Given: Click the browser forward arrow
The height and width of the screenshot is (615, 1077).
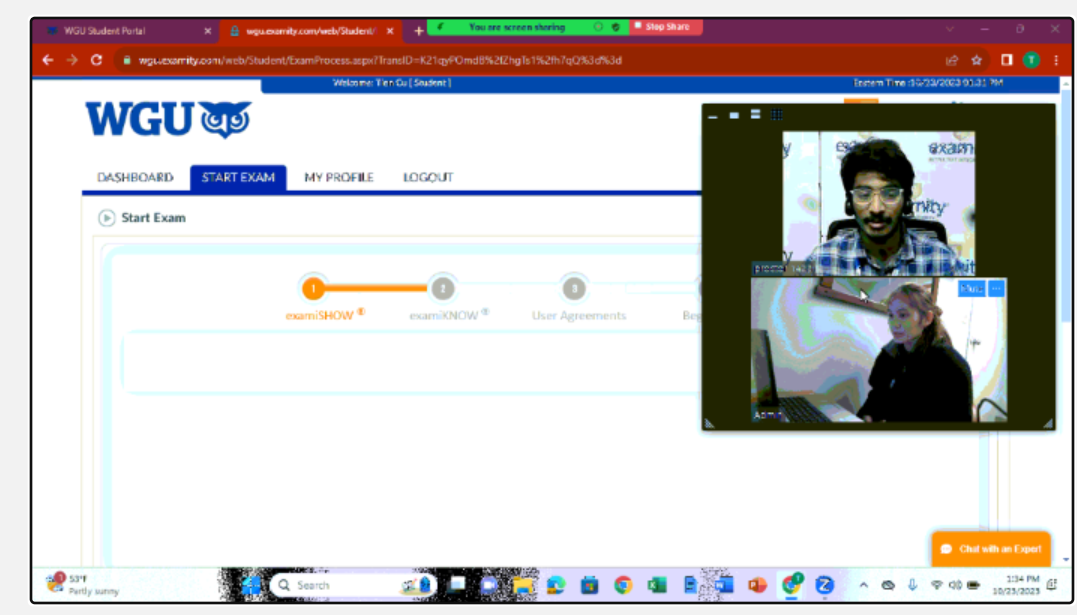Looking at the screenshot, I should pyautogui.click(x=72, y=60).
